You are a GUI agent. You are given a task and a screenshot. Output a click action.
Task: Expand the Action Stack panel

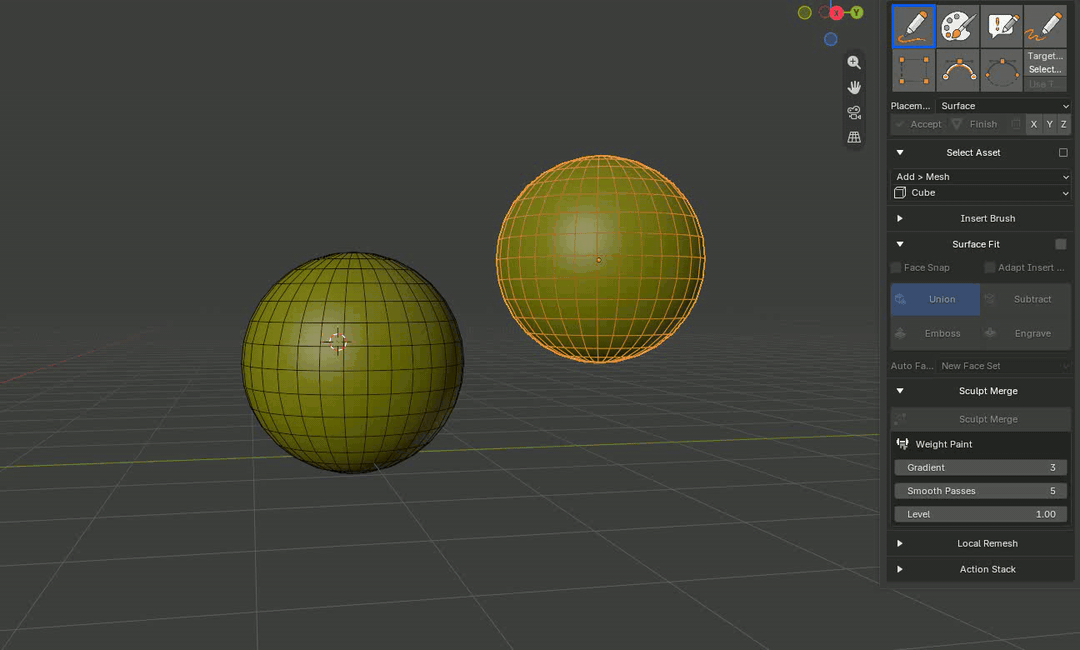(900, 569)
